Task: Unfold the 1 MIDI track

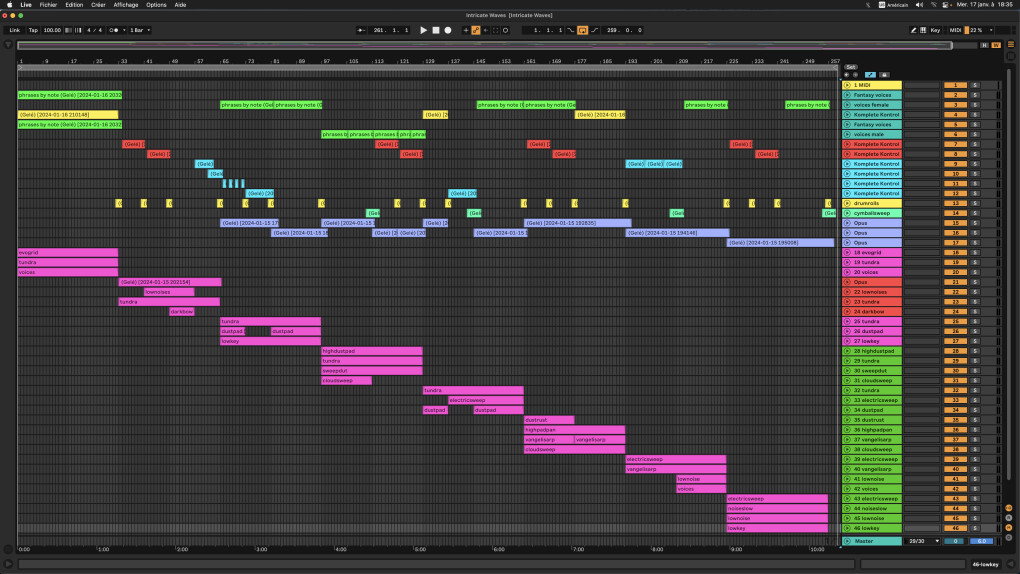Action: pyautogui.click(x=847, y=85)
